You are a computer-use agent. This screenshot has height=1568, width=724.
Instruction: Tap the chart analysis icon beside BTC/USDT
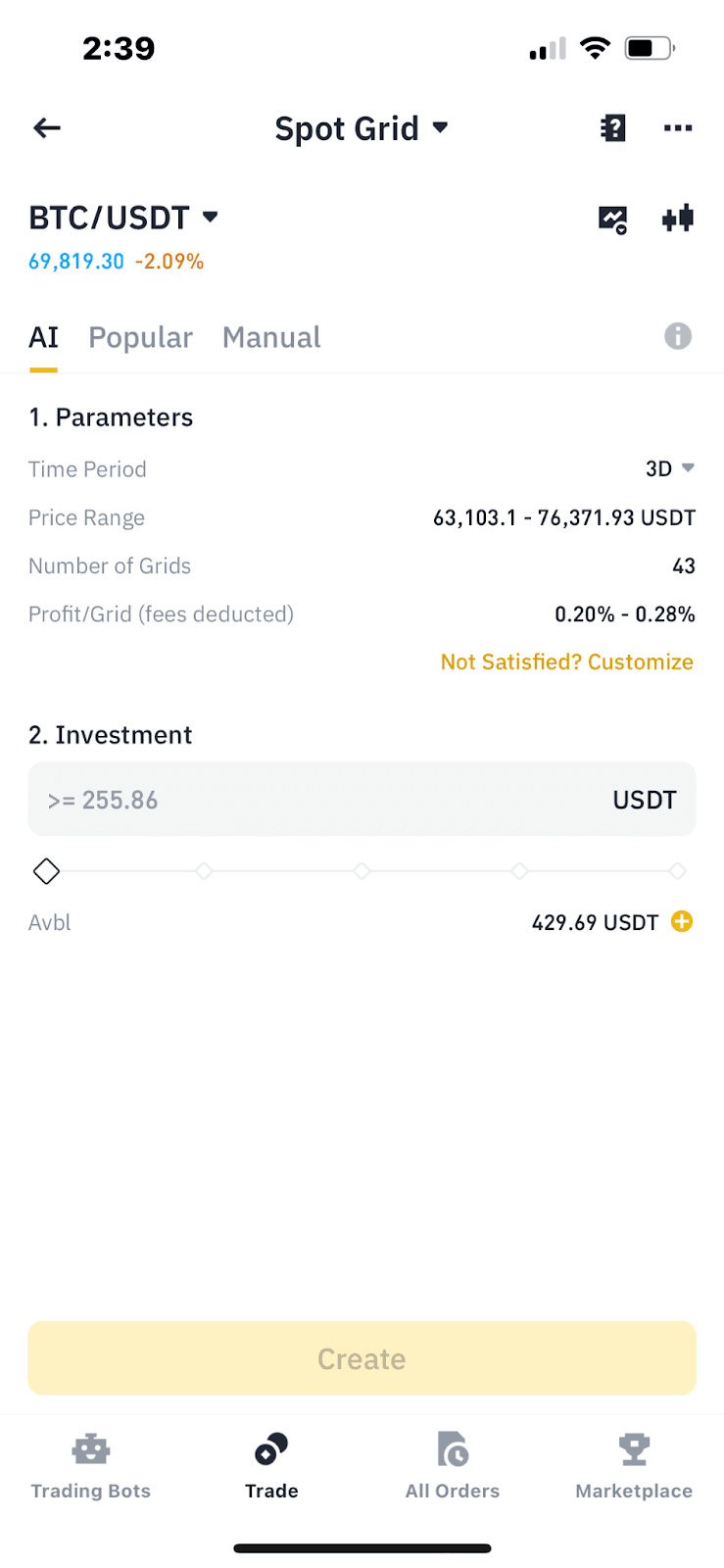click(612, 219)
